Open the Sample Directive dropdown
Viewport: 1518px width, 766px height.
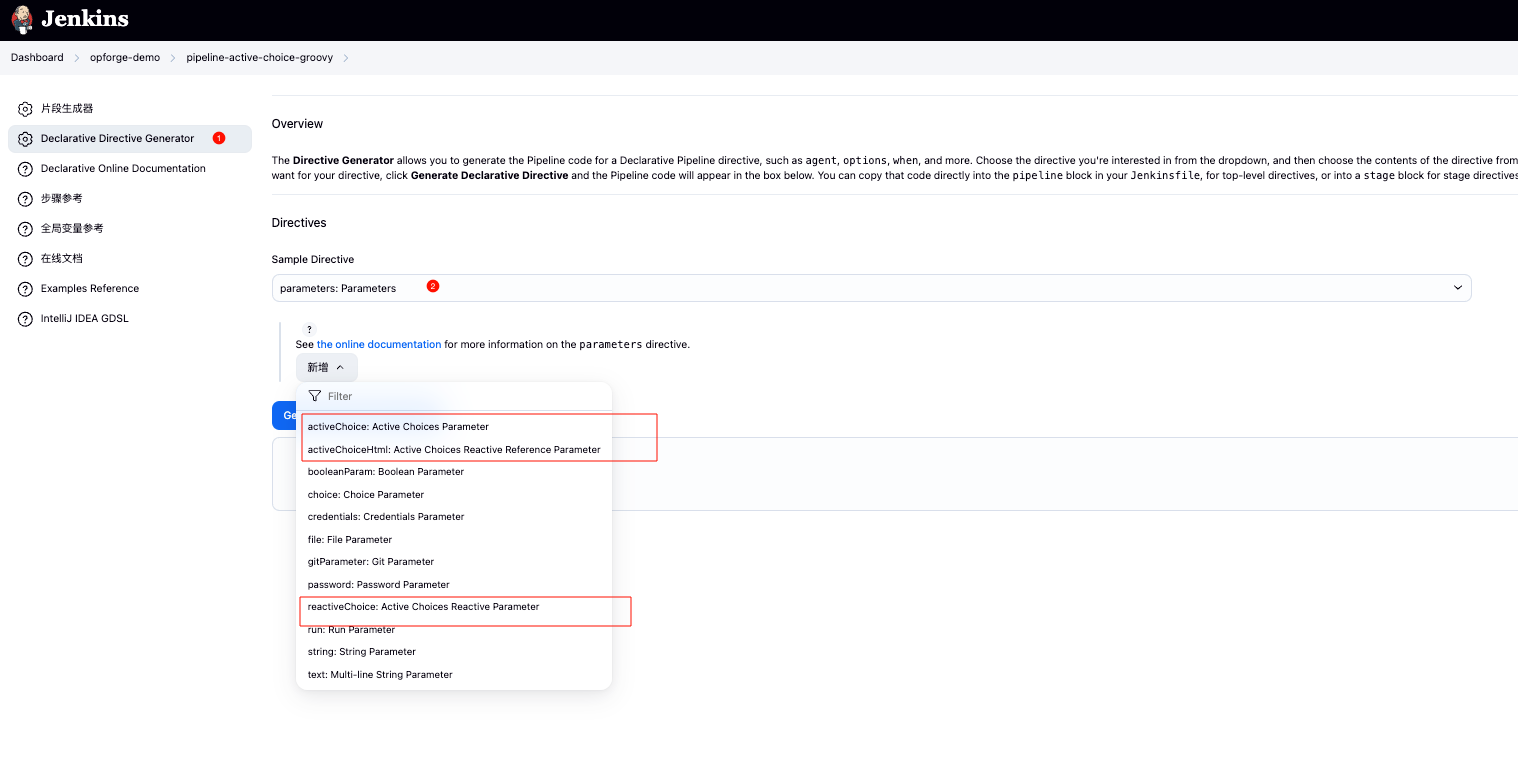click(x=870, y=288)
